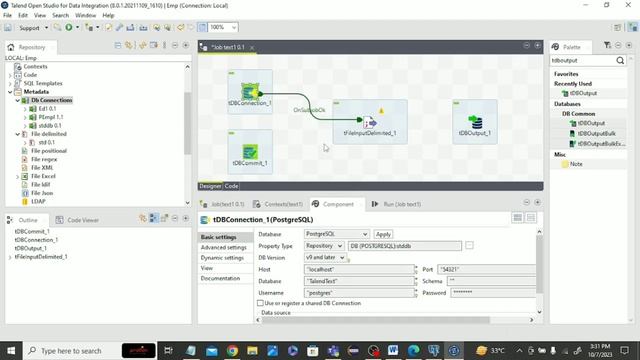The width and height of the screenshot is (640, 360).
Task: Open Dynamic settings section
Action: point(222,258)
